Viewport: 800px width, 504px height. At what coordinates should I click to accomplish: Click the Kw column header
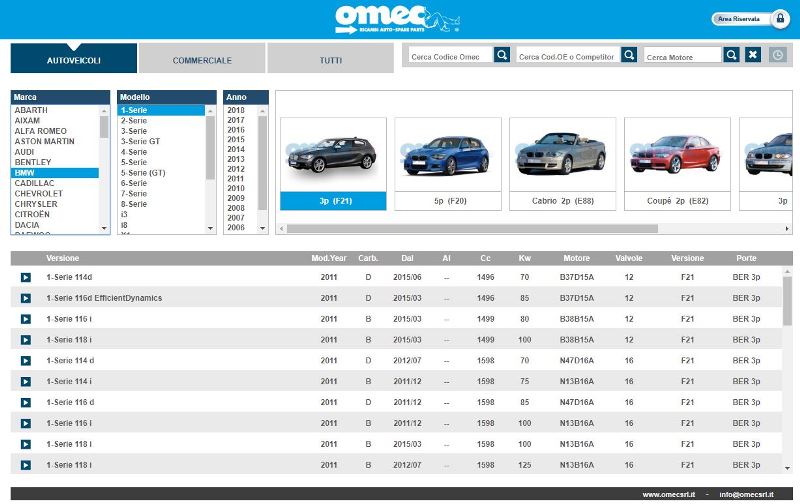click(x=524, y=258)
